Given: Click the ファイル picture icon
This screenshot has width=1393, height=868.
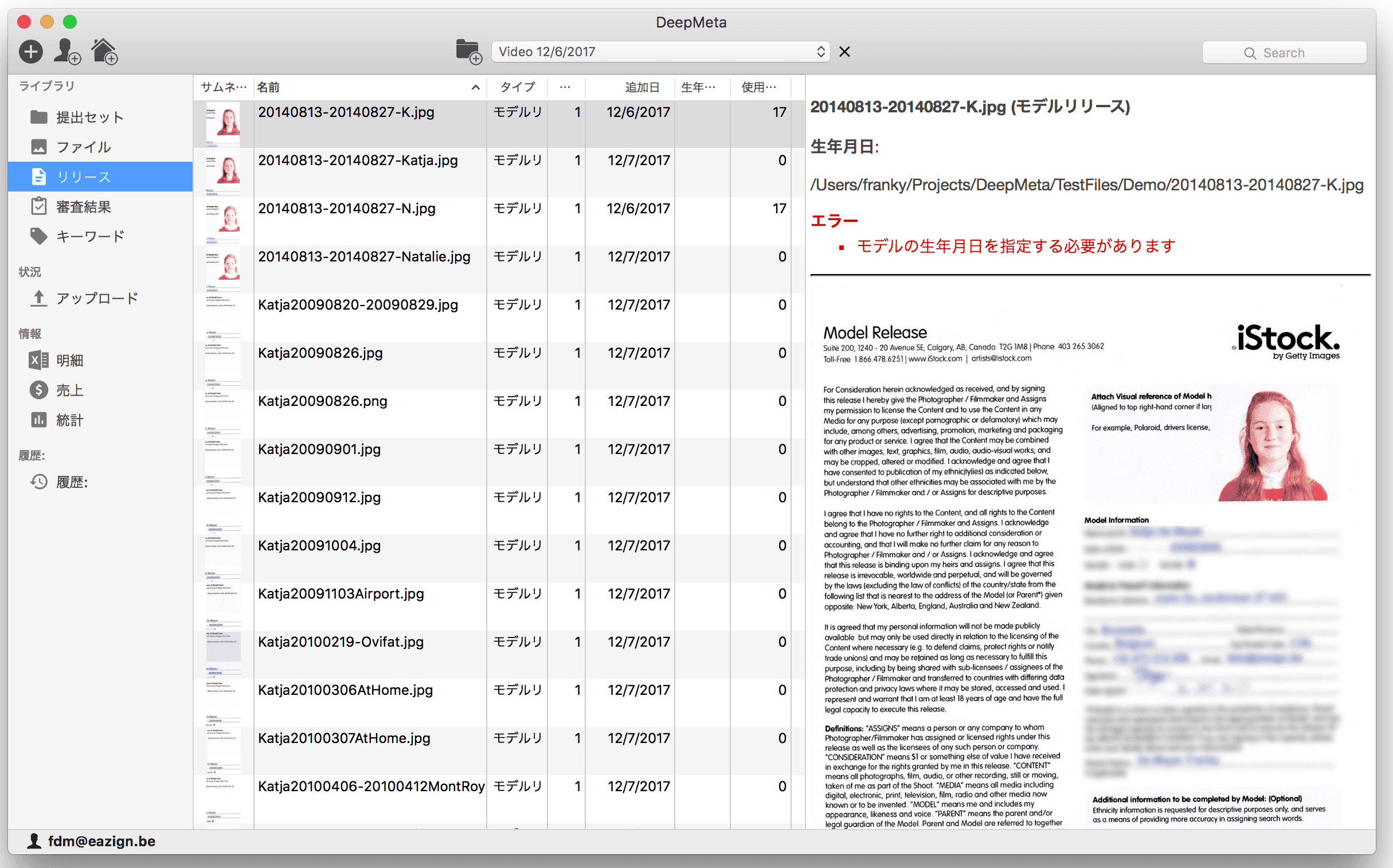Looking at the screenshot, I should (x=38, y=147).
